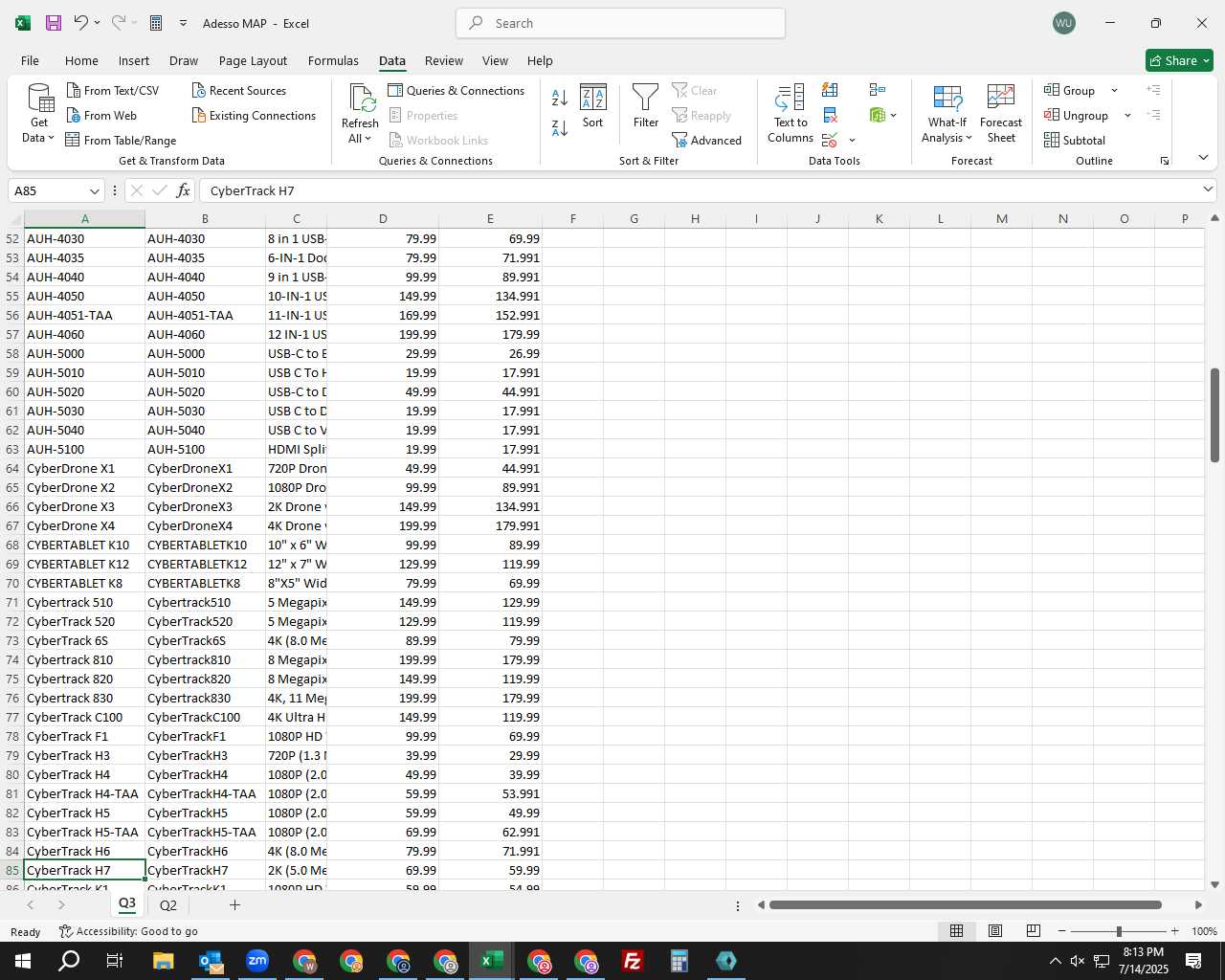This screenshot has width=1225, height=980.
Task: Open calculator from Quick Access Toolbar
Action: (x=156, y=23)
